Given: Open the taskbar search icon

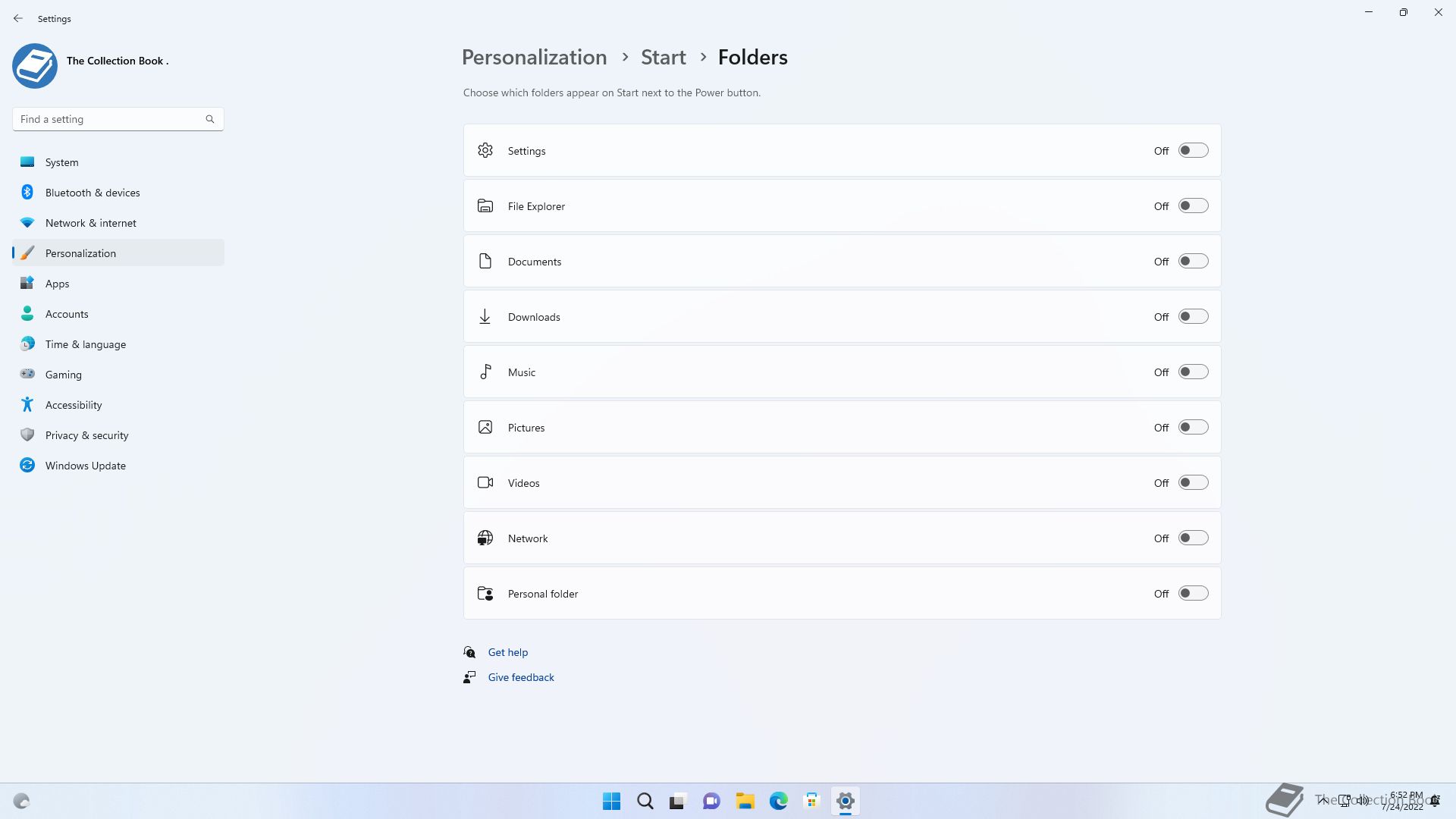Looking at the screenshot, I should (x=645, y=801).
